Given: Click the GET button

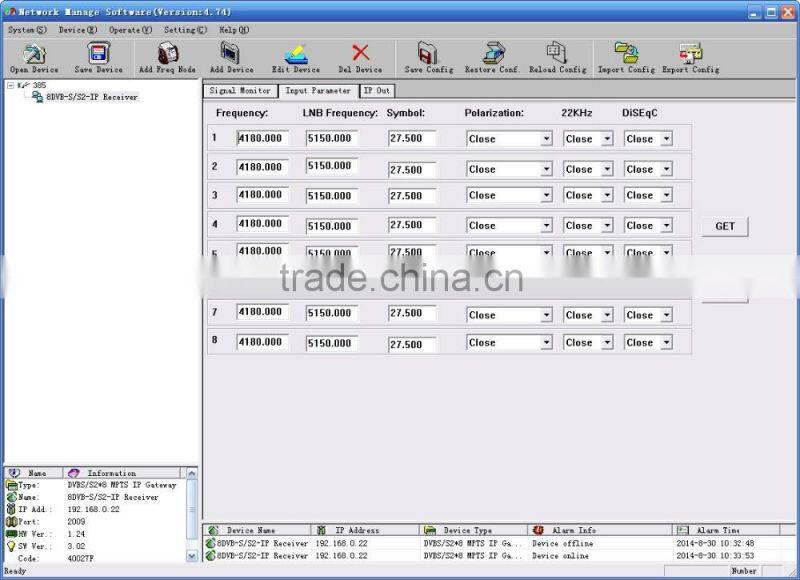Looking at the screenshot, I should [724, 226].
